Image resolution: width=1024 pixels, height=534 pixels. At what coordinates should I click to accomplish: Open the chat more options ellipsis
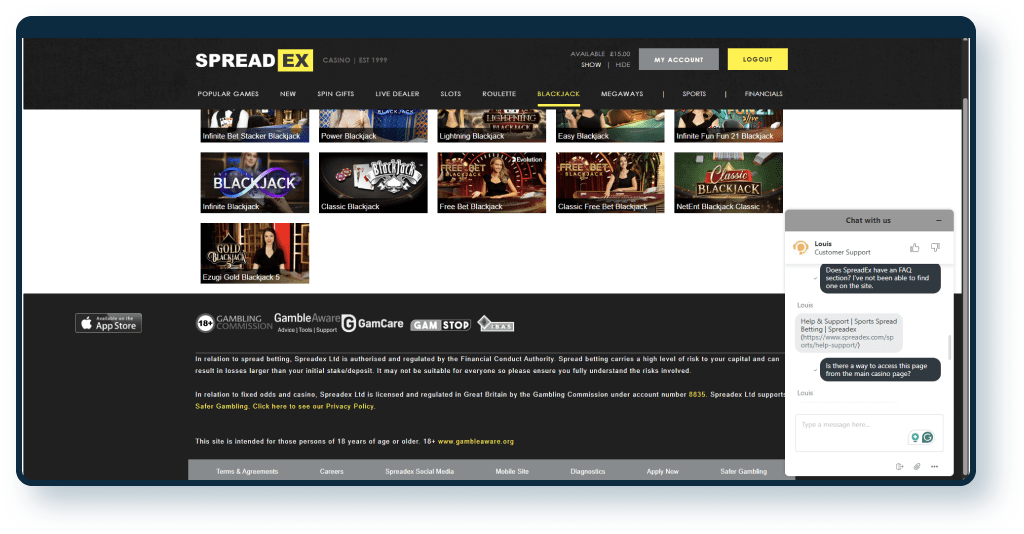click(x=935, y=466)
